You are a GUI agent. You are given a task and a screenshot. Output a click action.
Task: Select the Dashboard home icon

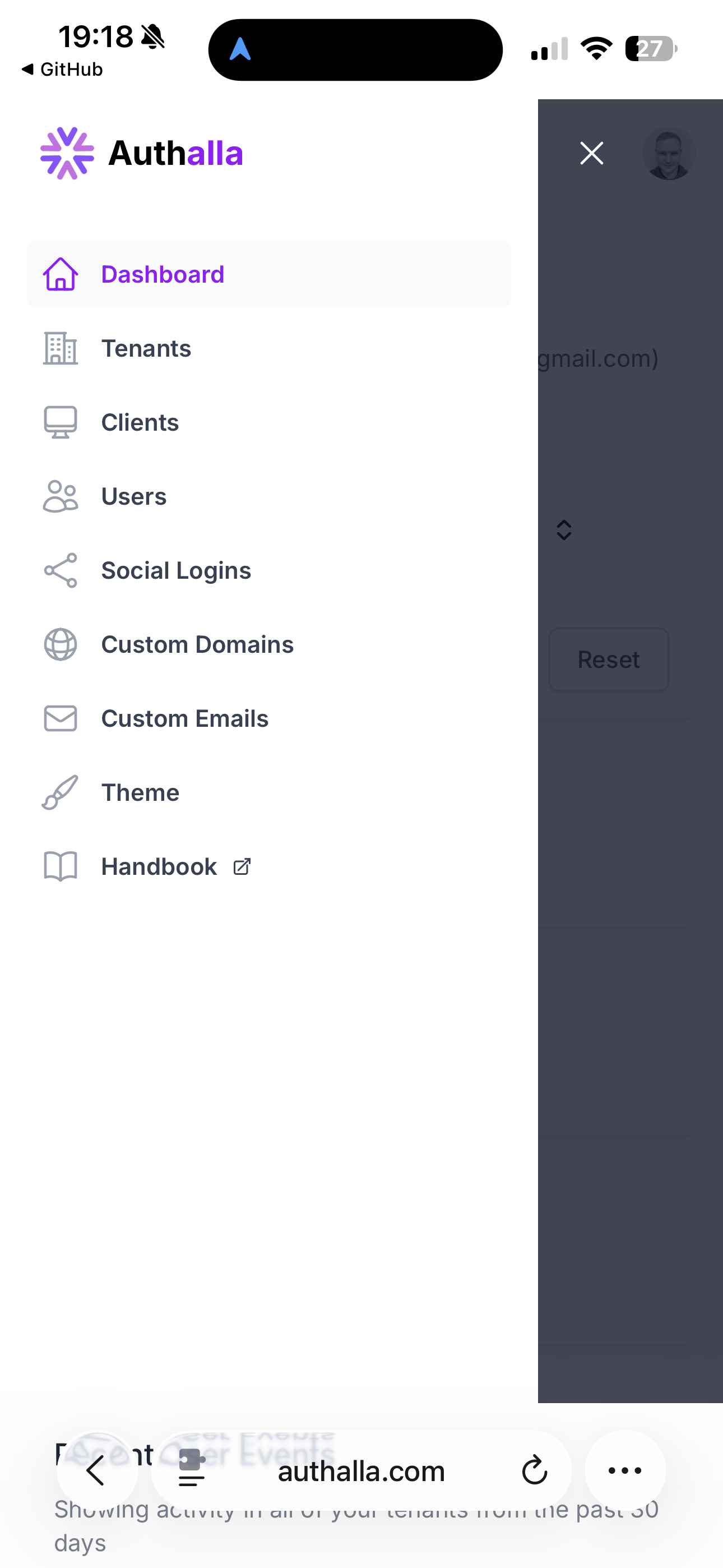[61, 275]
